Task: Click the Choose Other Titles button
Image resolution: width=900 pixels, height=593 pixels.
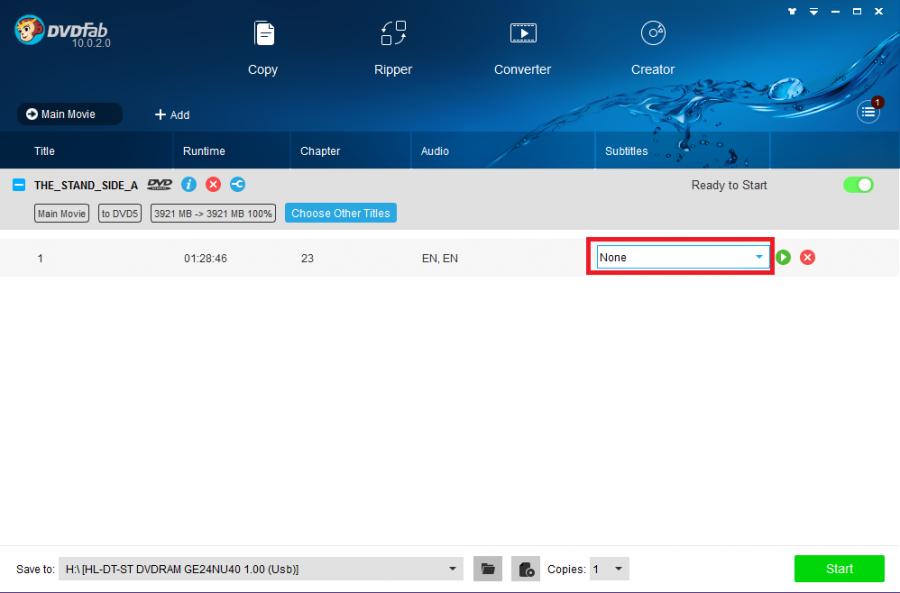Action: pyautogui.click(x=340, y=213)
